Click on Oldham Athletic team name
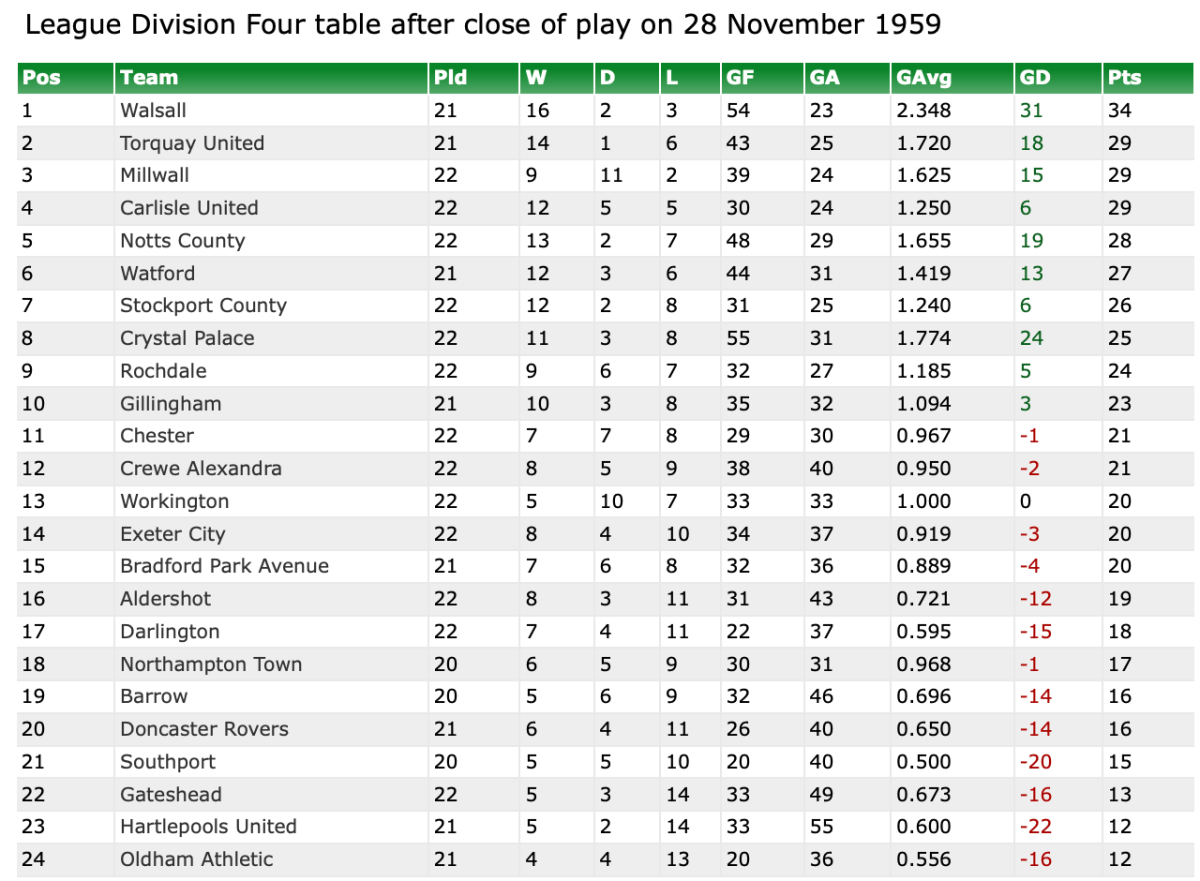 (x=196, y=860)
